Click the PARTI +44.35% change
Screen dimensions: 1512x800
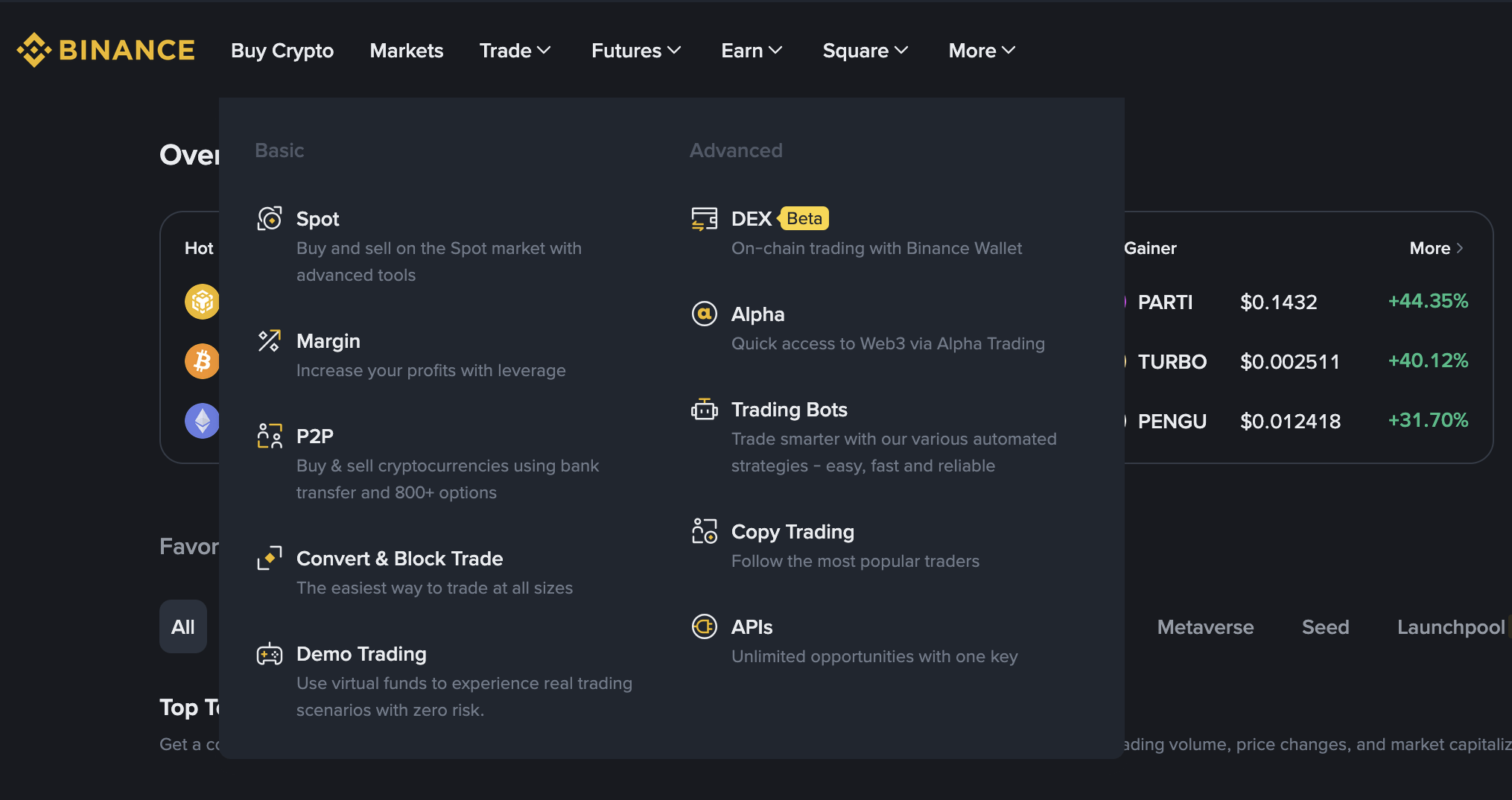(1428, 301)
